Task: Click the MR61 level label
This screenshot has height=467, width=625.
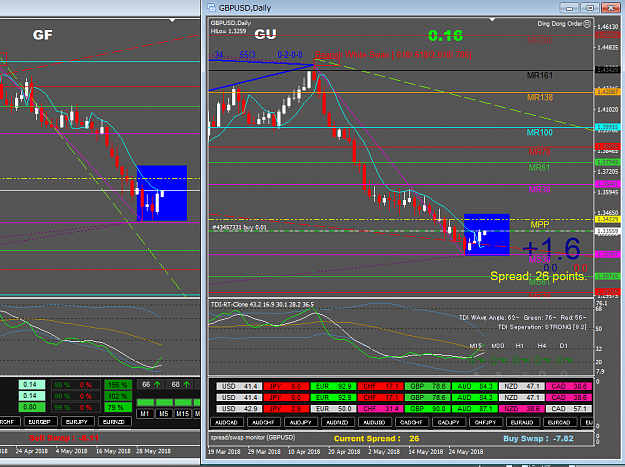Action: pos(539,168)
